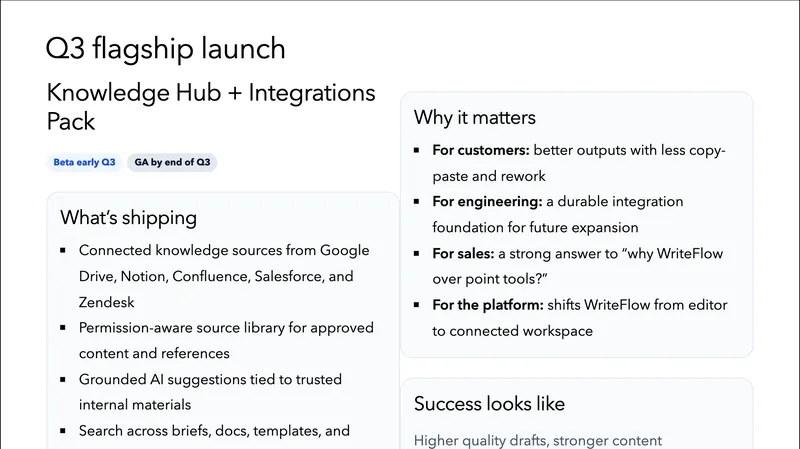Select the square bullet marker beside "Permission-aware source library"

(x=63, y=328)
